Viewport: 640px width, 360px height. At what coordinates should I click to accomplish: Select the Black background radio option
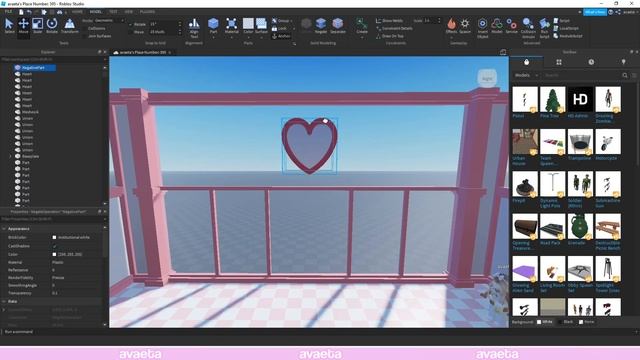point(560,322)
